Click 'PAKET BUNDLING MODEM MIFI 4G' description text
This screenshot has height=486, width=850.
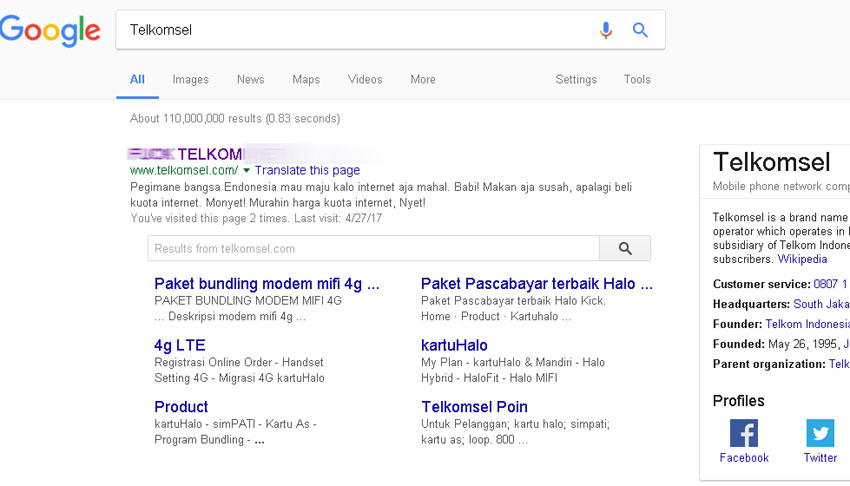click(x=248, y=301)
